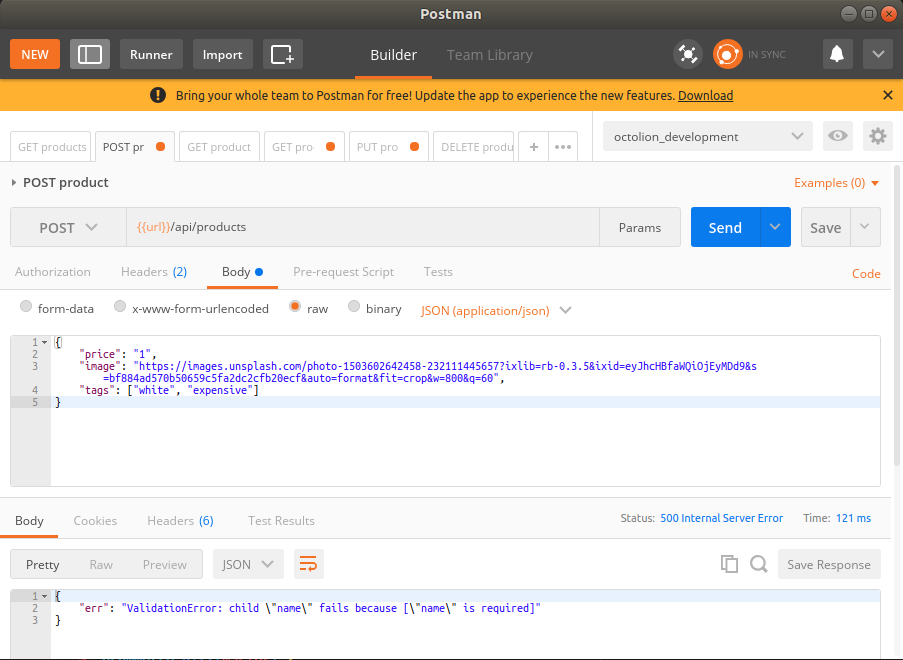Switch to PUT pro request tab

pos(388,147)
